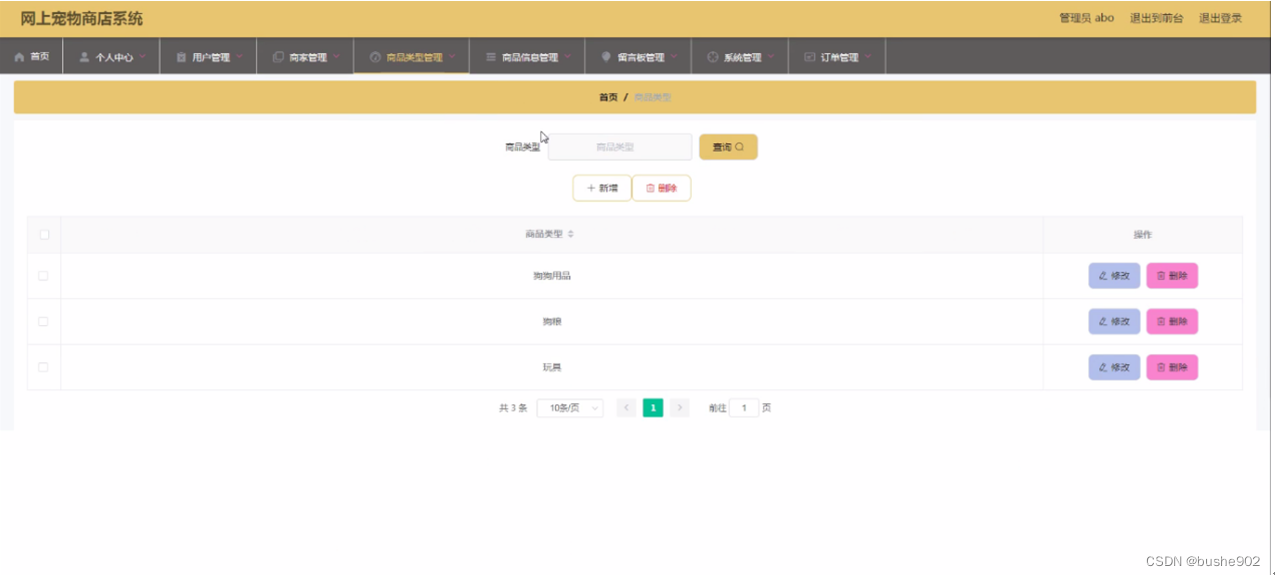Check the checkbox for 狗狗用品 row
The image size is (1275, 576).
43,275
